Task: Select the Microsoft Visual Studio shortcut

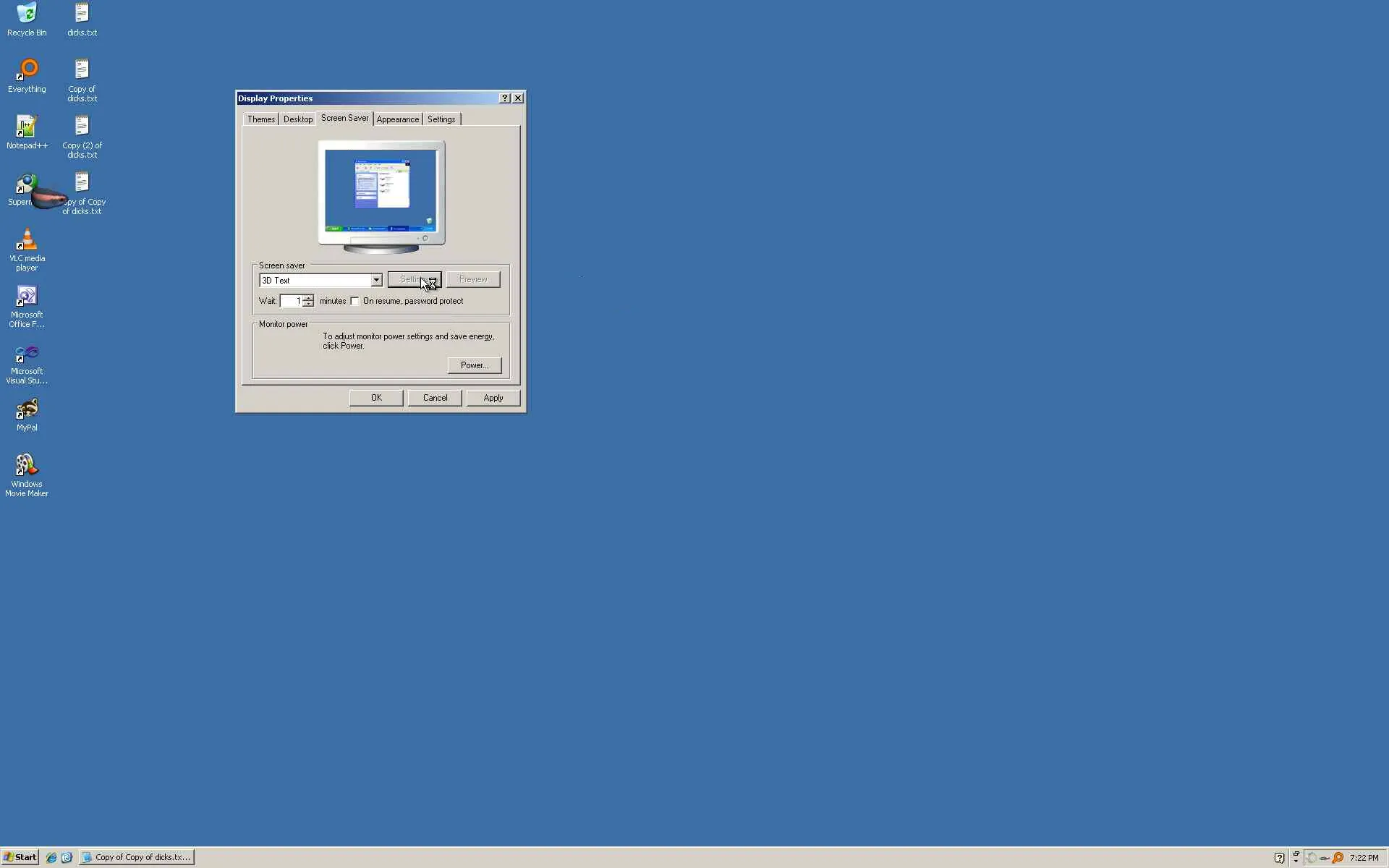Action: pos(27,354)
